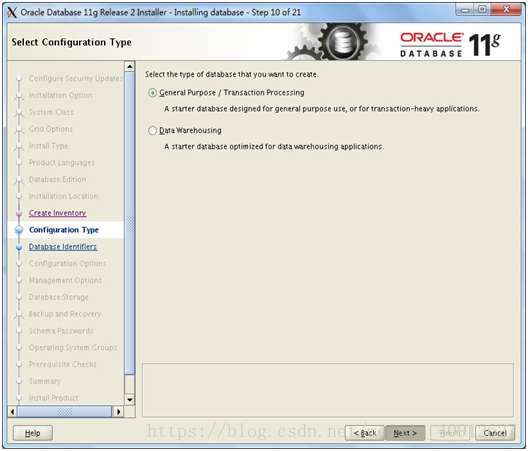
Task: Click the Installation Location step
Action: point(64,196)
